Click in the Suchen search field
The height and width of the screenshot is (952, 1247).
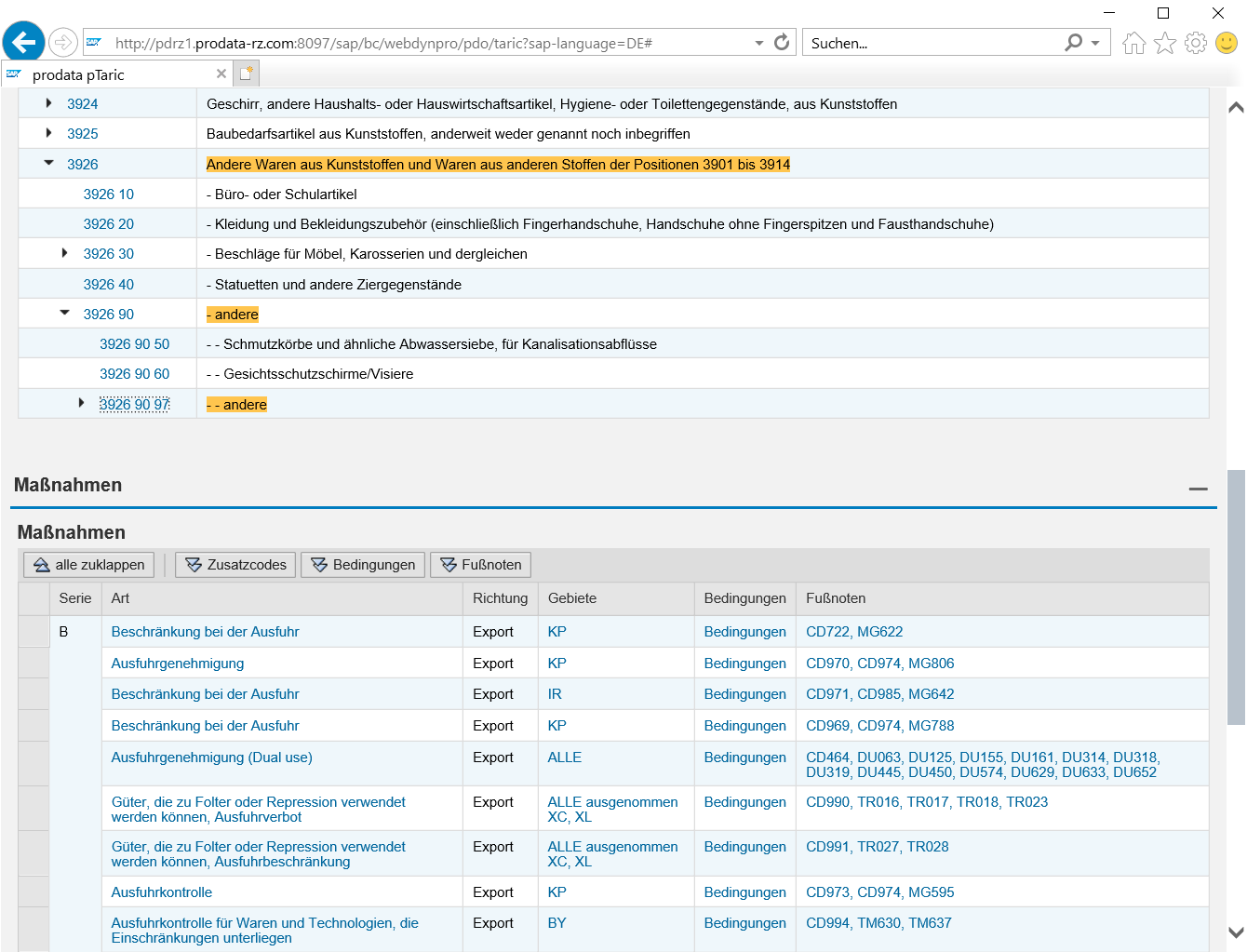[931, 43]
